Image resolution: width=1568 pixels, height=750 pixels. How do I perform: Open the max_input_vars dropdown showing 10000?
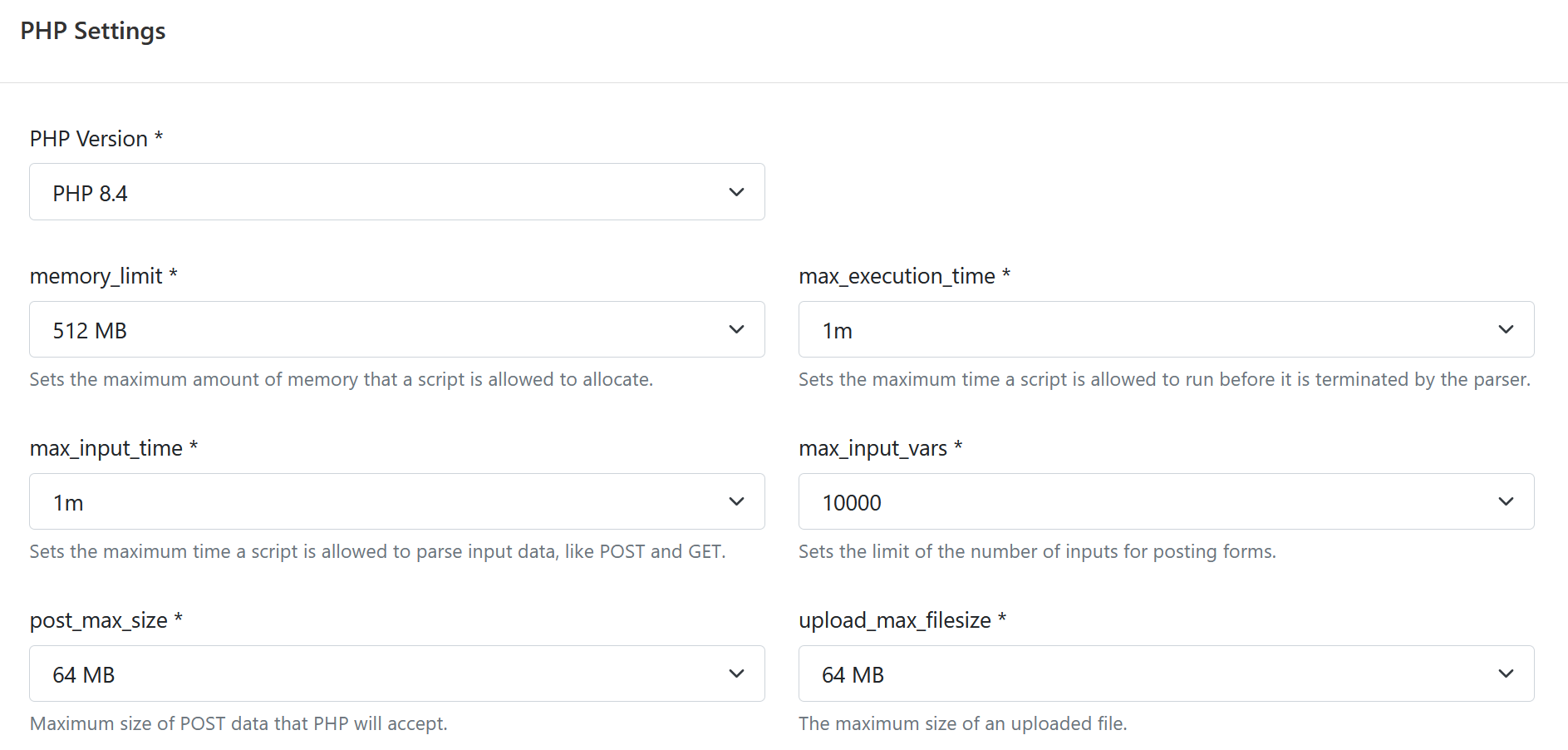[1165, 501]
